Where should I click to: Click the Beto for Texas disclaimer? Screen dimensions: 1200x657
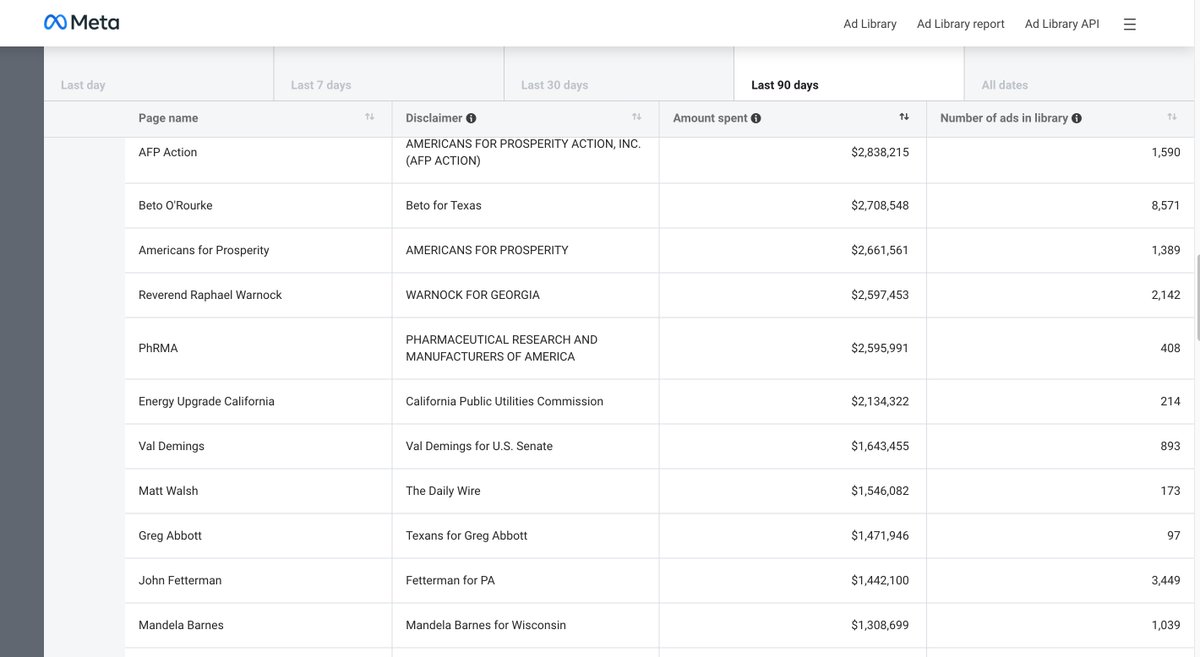443,205
